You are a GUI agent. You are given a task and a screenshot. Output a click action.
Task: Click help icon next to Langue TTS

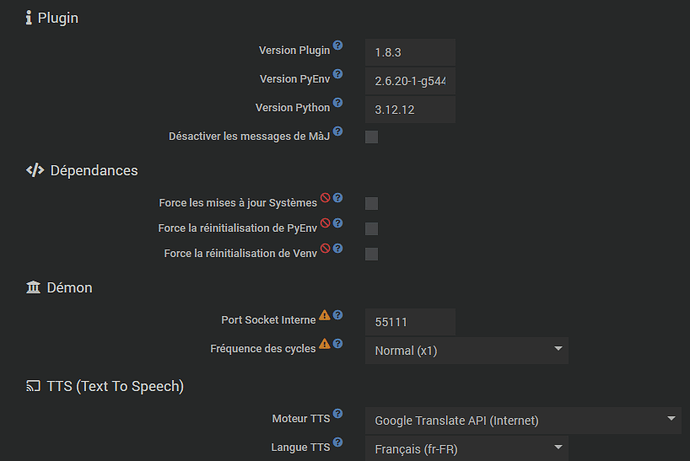click(338, 442)
